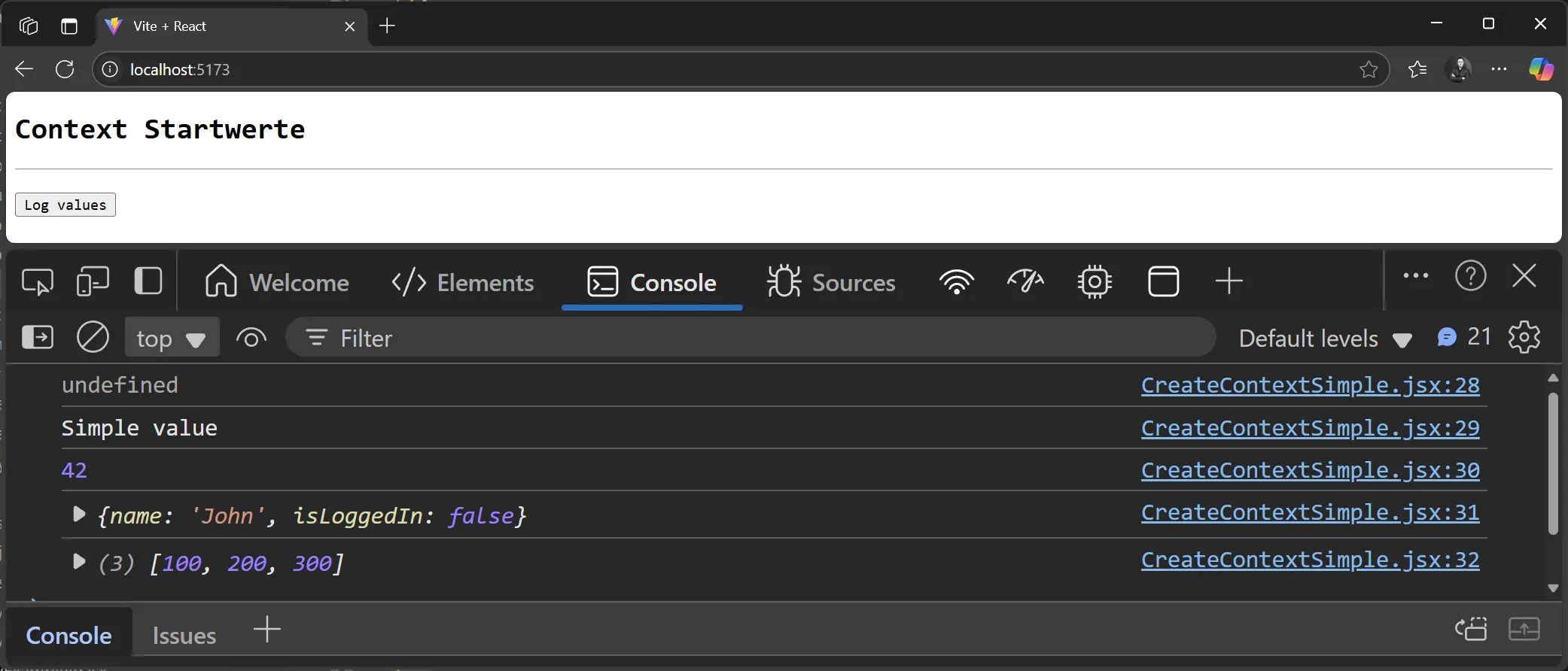Image resolution: width=1568 pixels, height=671 pixels.
Task: Add a tool to the drawer
Action: (x=266, y=629)
